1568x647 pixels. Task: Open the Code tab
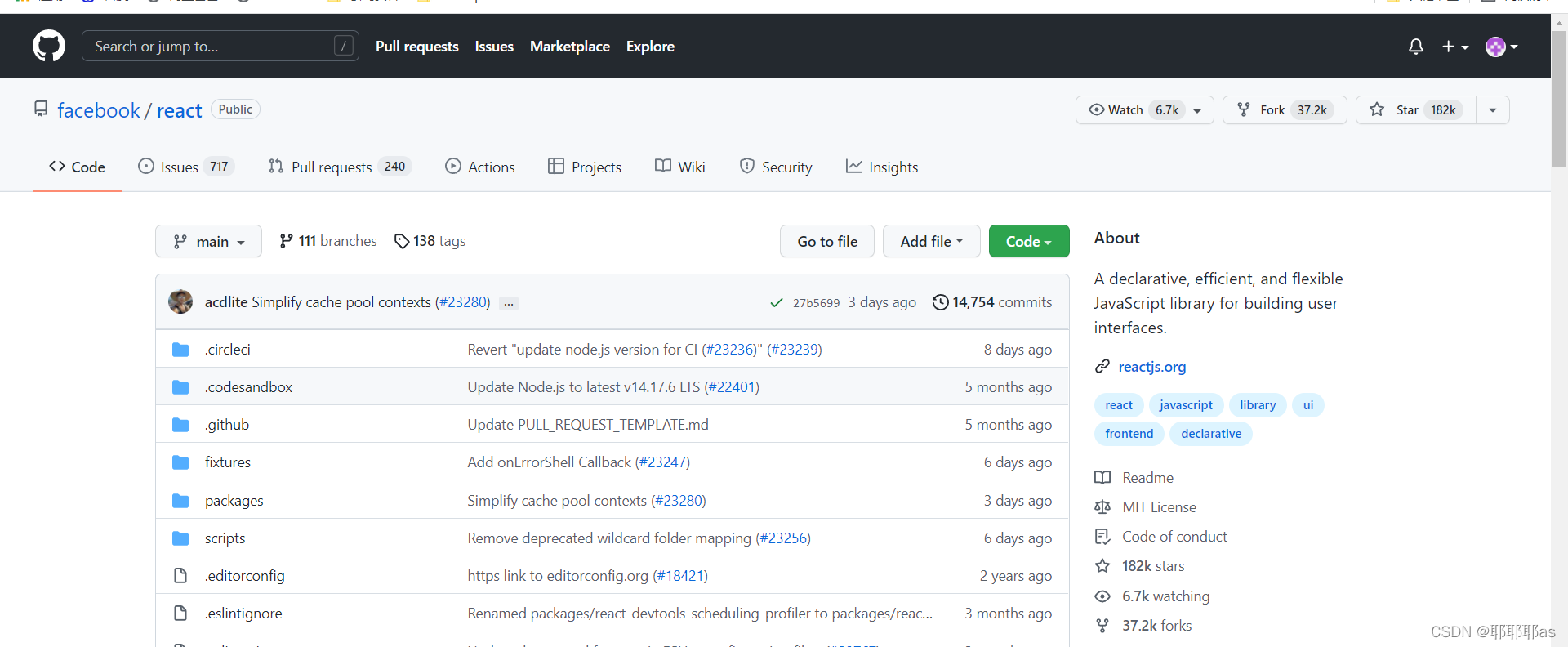[77, 167]
